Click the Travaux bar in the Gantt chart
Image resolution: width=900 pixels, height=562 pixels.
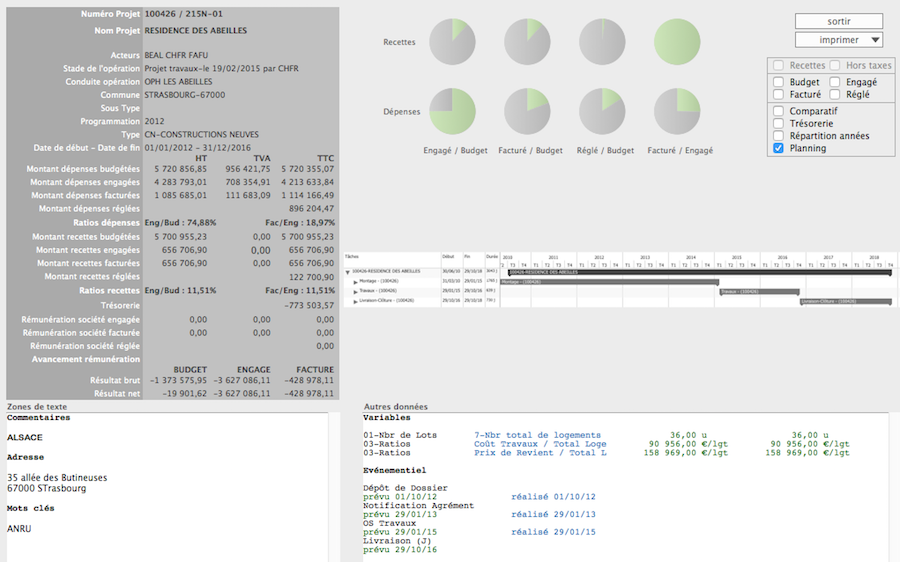(759, 292)
